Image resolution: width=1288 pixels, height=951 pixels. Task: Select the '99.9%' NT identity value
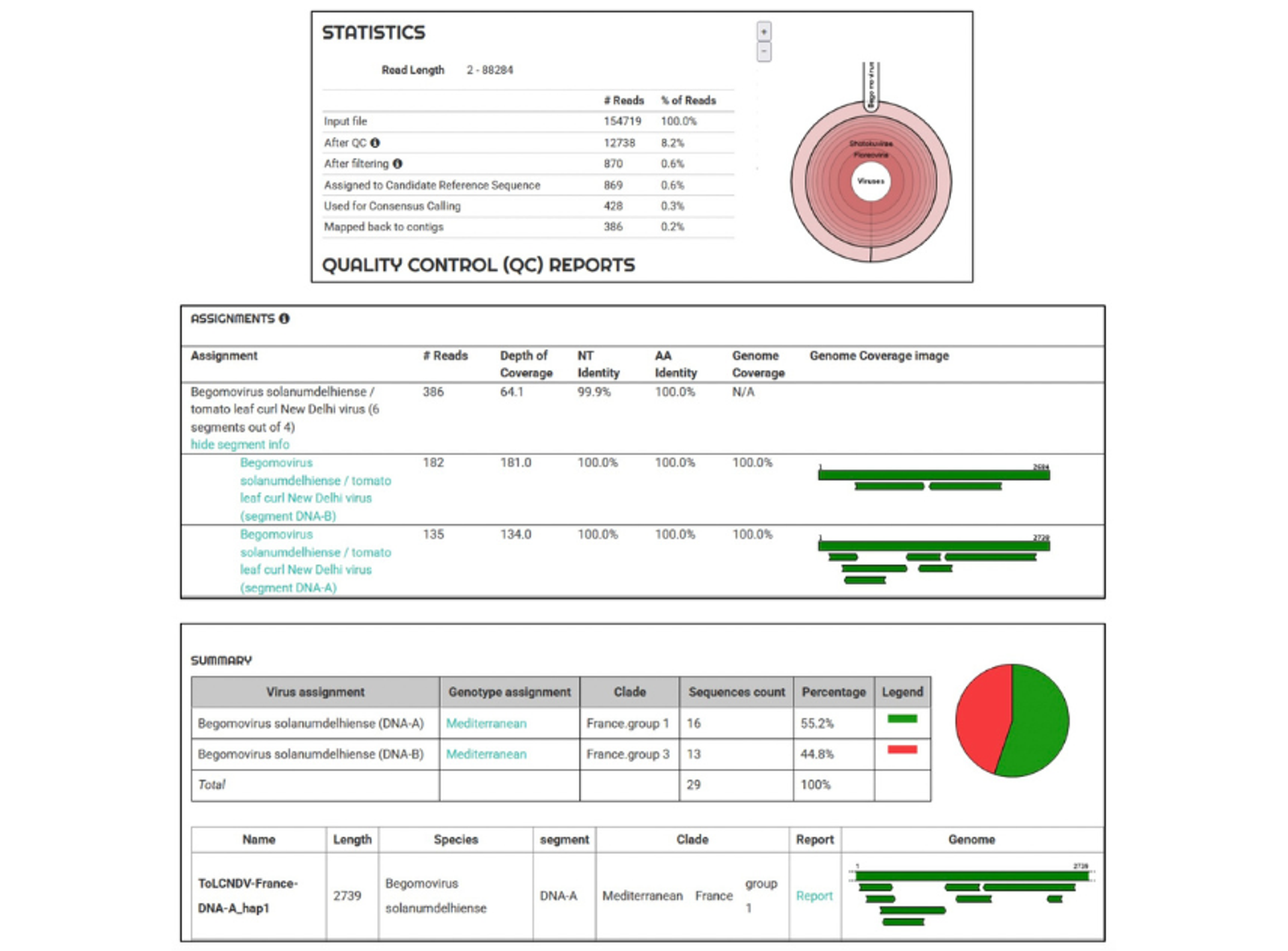(594, 392)
